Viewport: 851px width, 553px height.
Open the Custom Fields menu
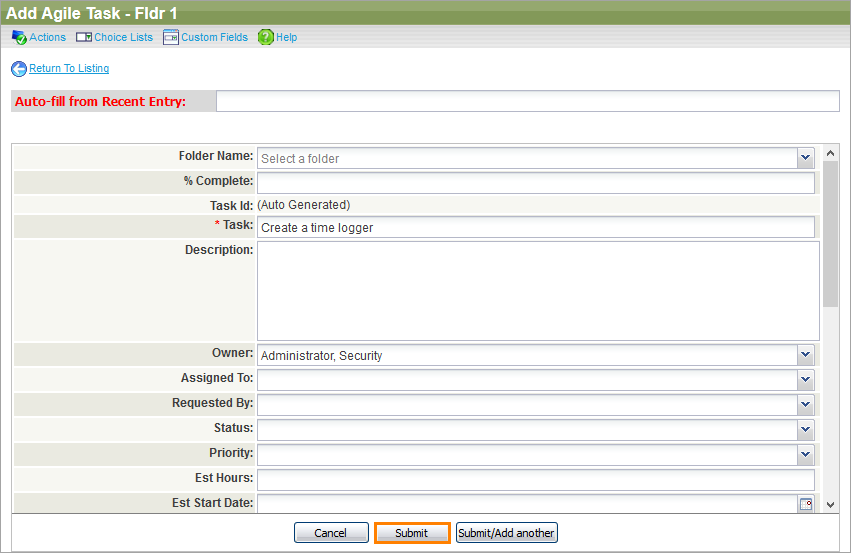214,37
